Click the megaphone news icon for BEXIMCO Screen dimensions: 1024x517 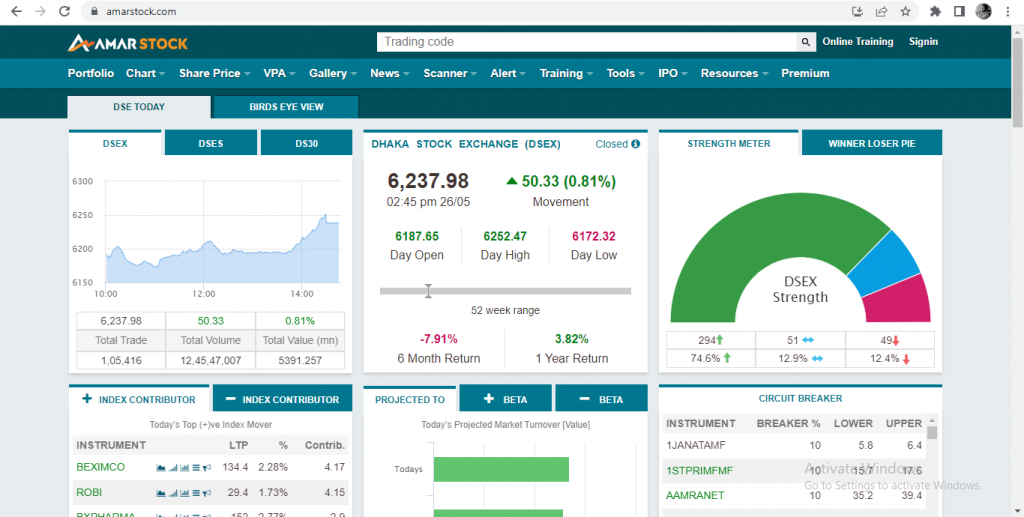207,467
